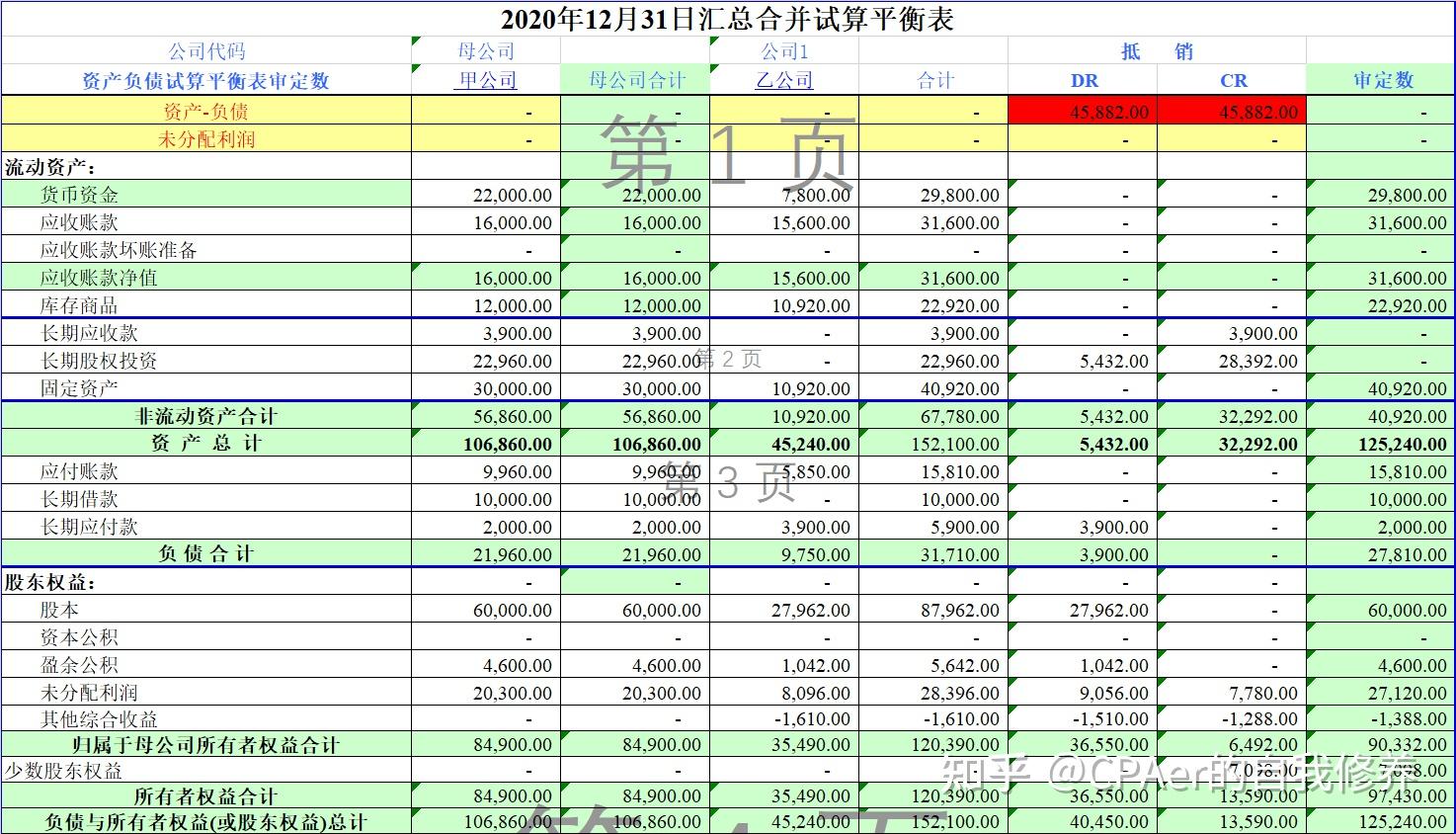Select 盈余公积 合计 value 5,642.00
Viewport: 1456px width, 834px height.
965,666
